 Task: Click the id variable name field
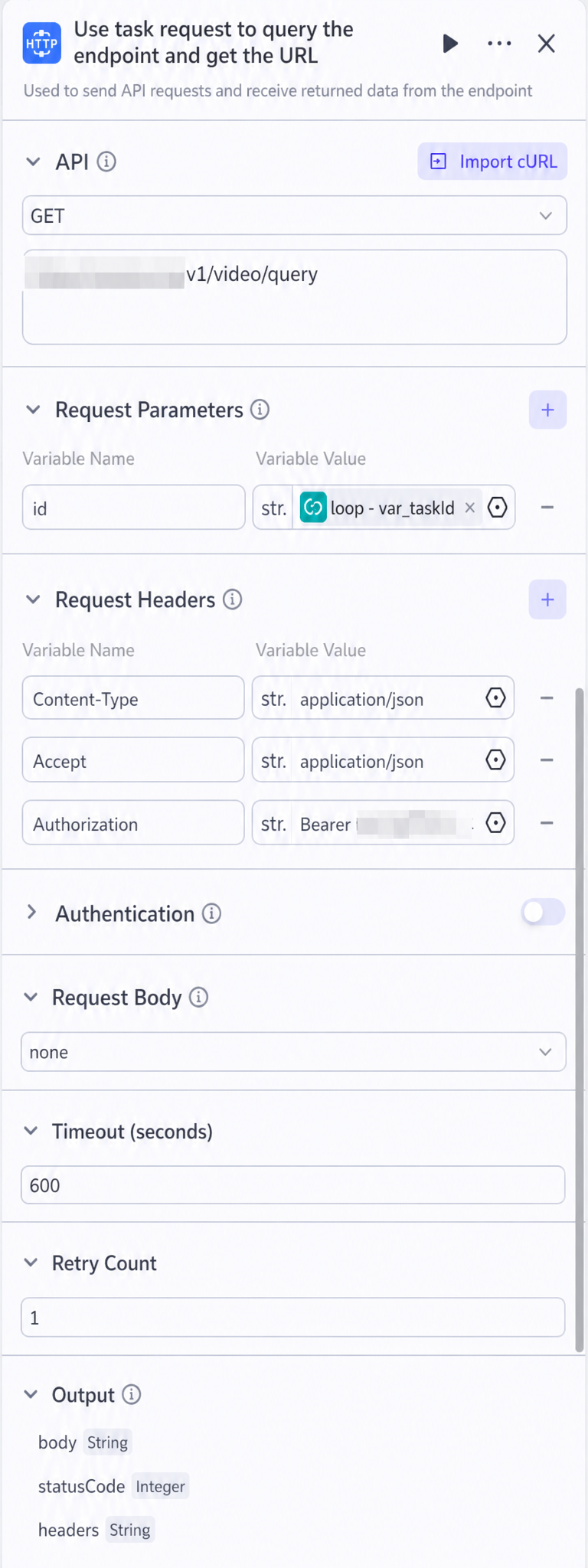click(x=134, y=508)
